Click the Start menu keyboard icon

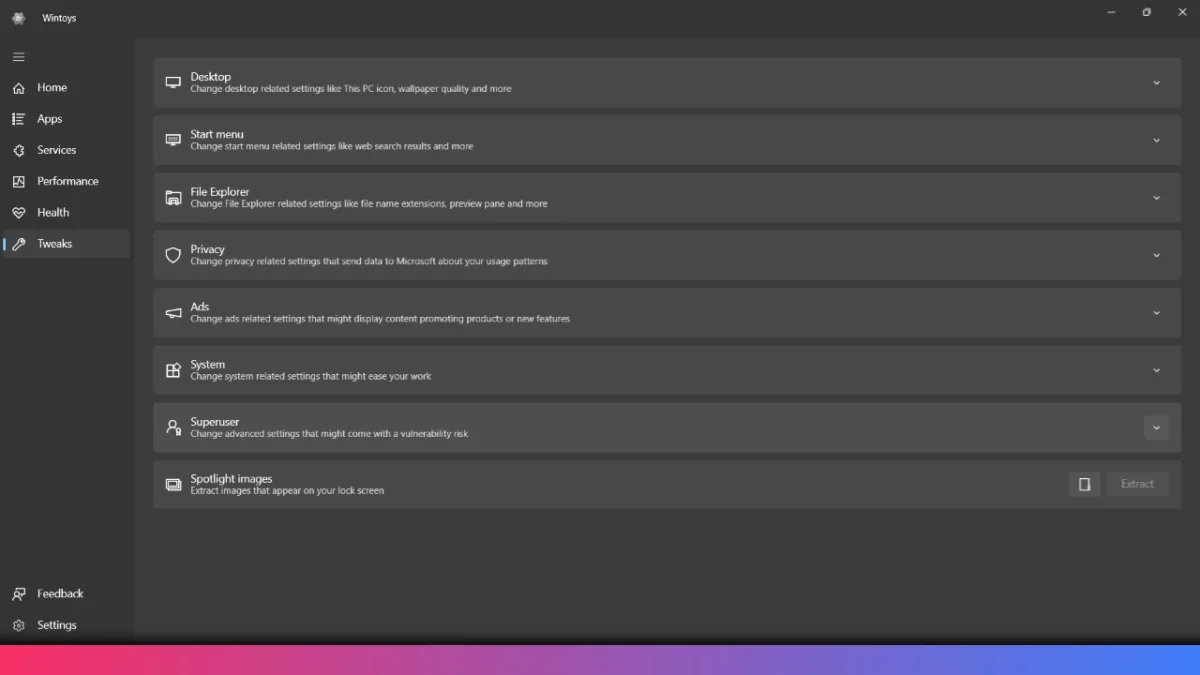coord(173,140)
